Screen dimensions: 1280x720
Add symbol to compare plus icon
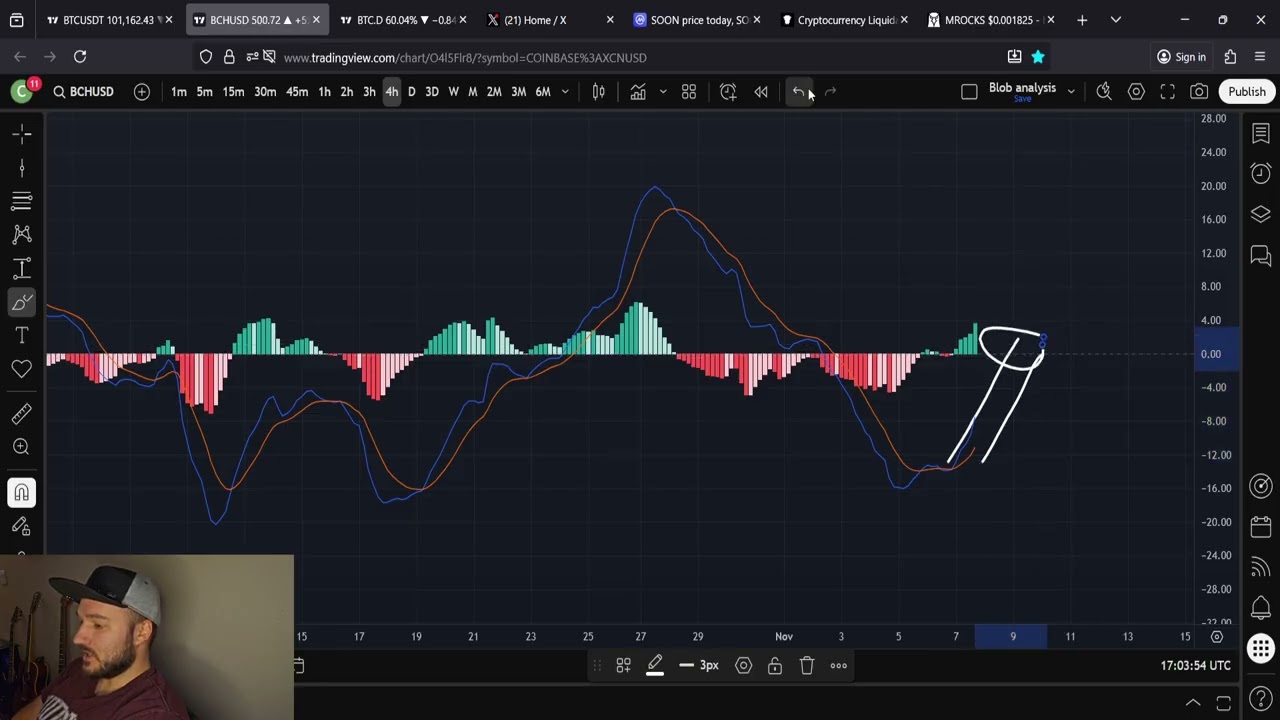coord(142,92)
